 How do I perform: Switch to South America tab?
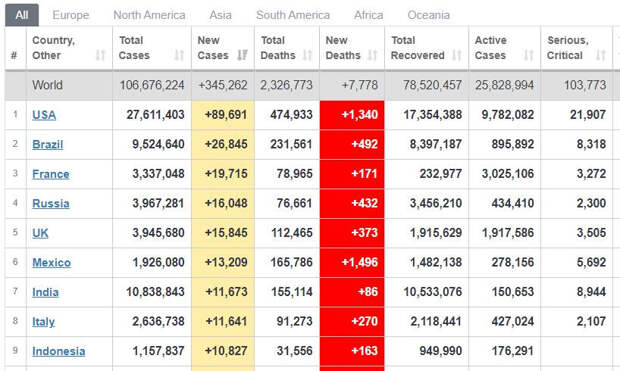[293, 15]
